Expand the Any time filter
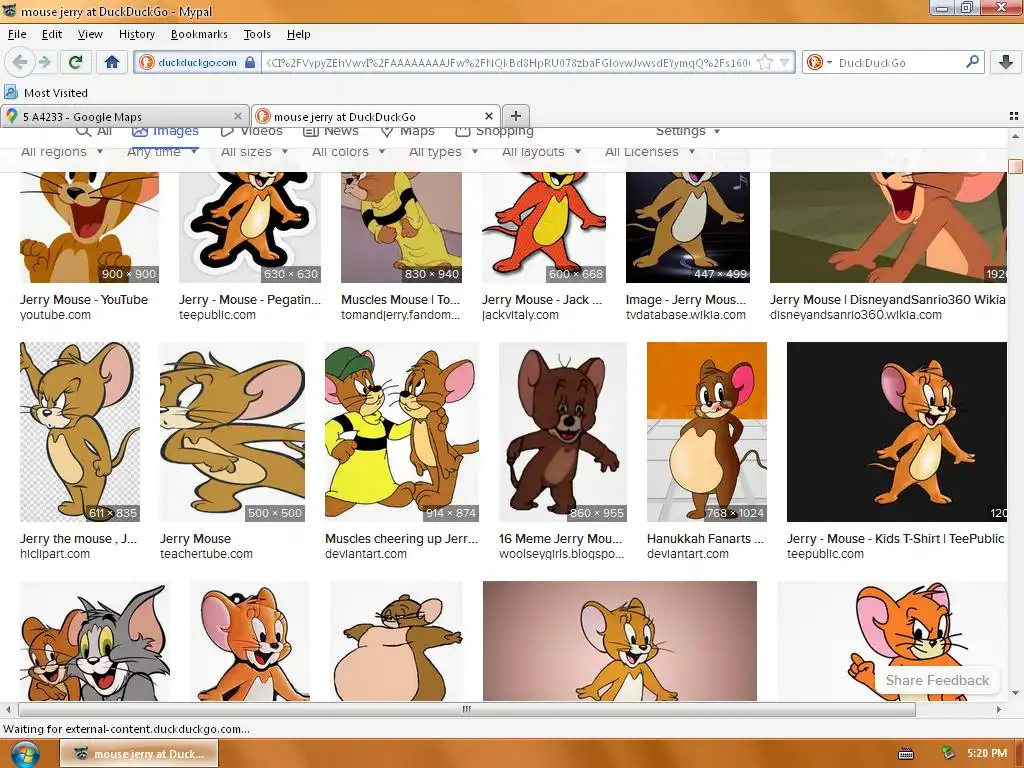The width and height of the screenshot is (1024, 768). click(x=163, y=152)
